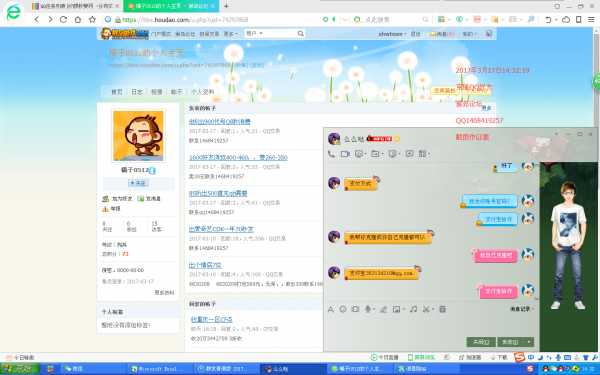Click the icon right of the scissors in chat
Image resolution: width=600 pixels, height=375 pixels.
pos(442,309)
